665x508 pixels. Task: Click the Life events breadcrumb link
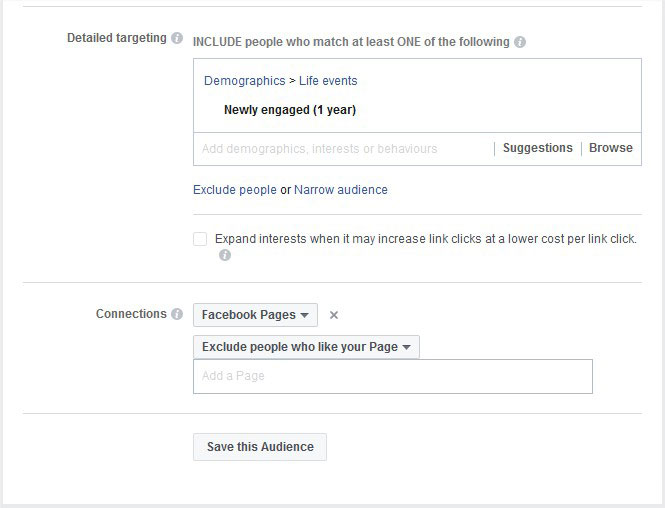(x=328, y=81)
